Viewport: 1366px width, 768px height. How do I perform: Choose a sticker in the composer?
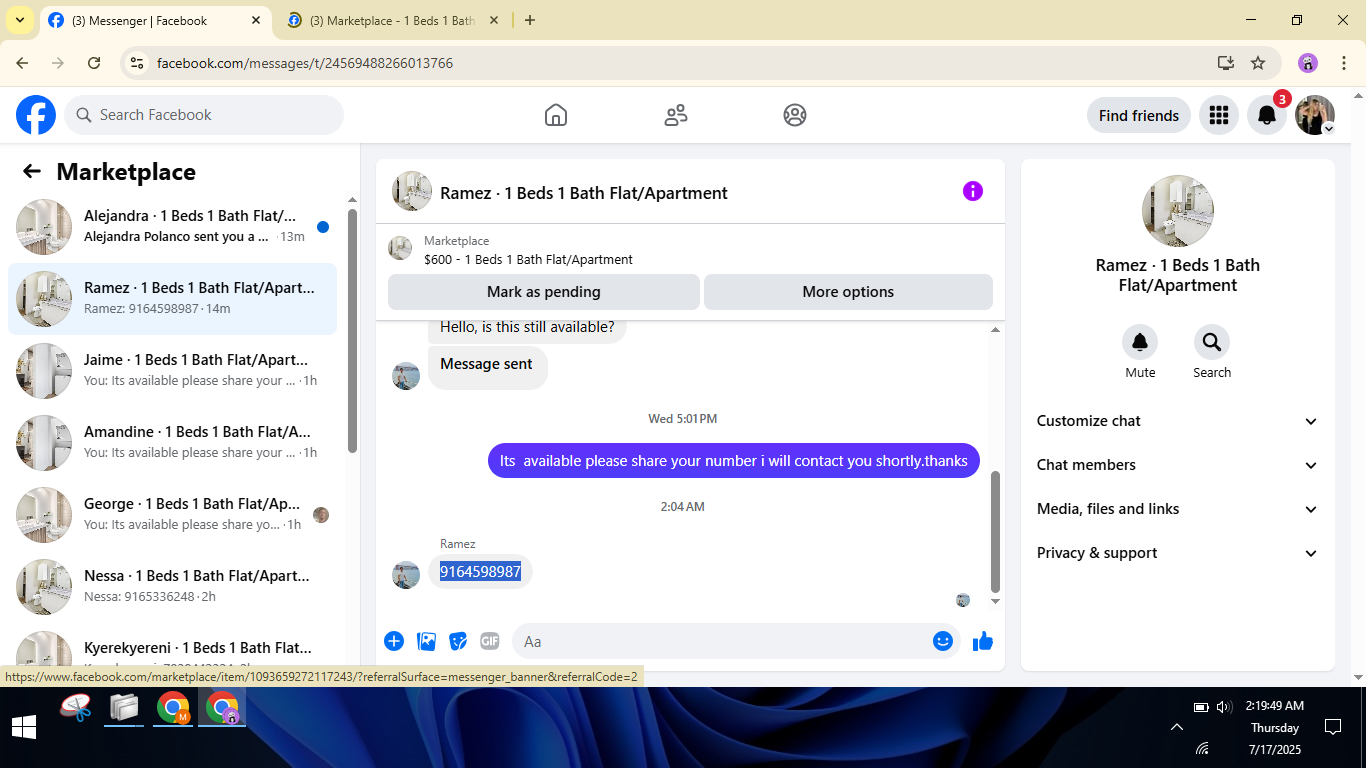(458, 641)
